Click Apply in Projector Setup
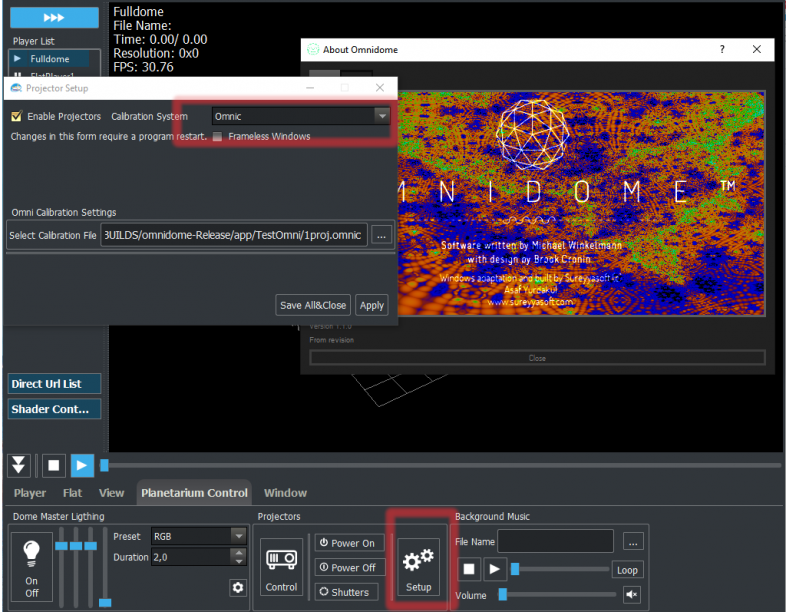Viewport: 786px width, 612px height. point(371,305)
